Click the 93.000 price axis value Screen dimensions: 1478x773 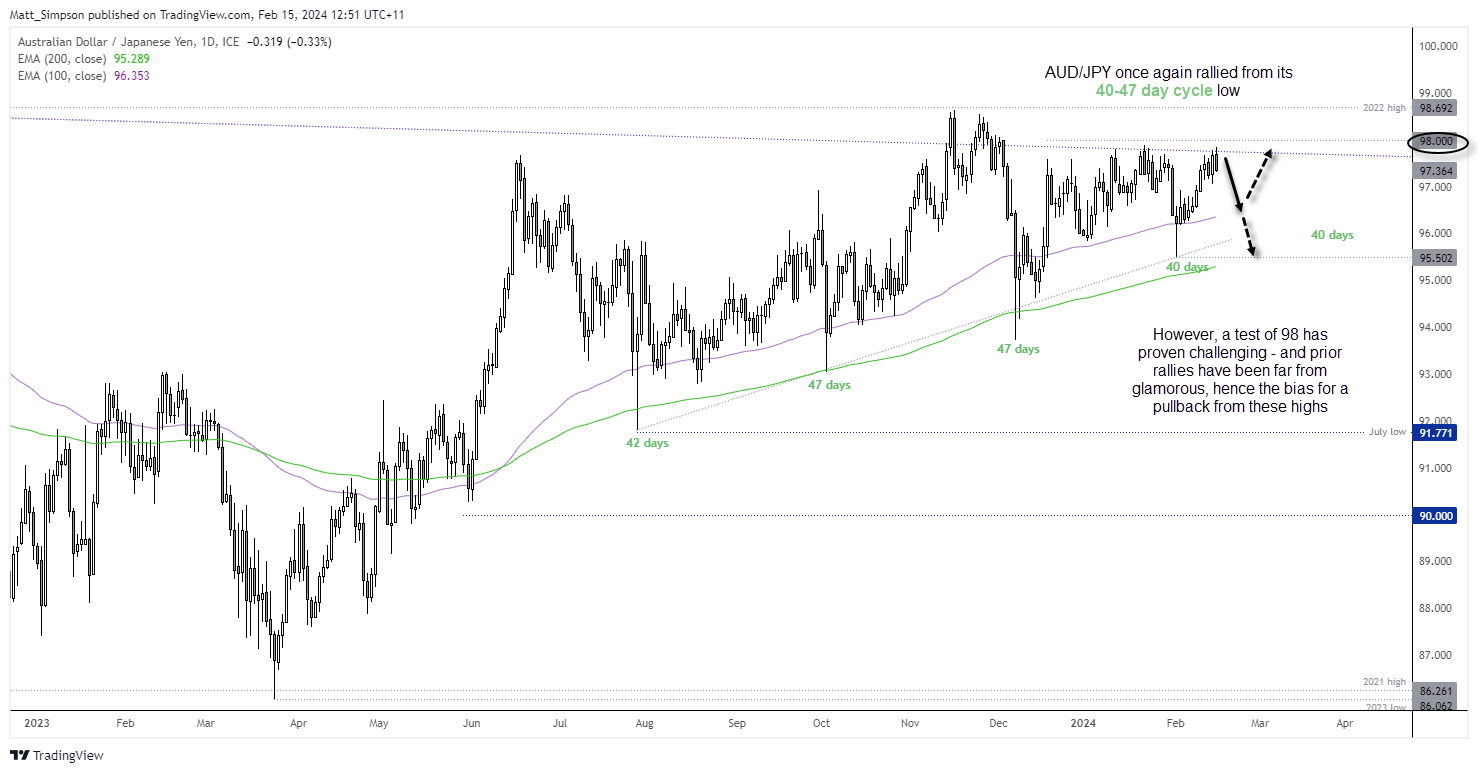(x=1436, y=374)
